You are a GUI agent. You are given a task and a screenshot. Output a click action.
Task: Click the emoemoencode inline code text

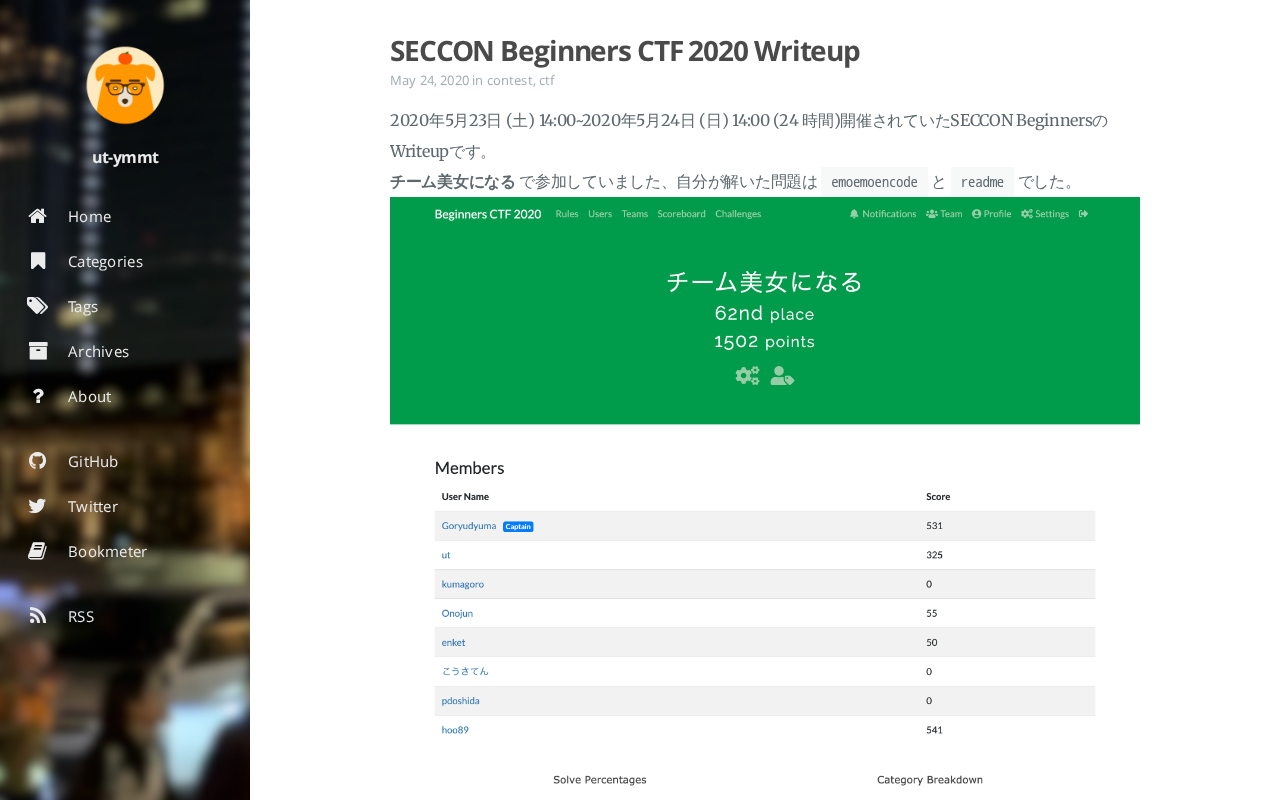(x=874, y=182)
